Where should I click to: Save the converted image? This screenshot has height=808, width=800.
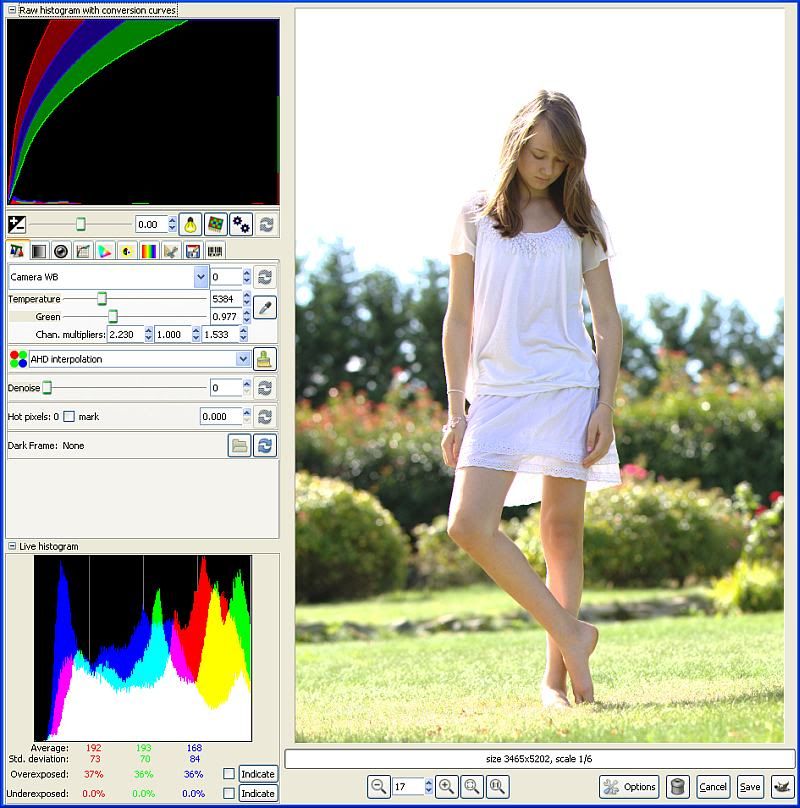click(x=749, y=787)
